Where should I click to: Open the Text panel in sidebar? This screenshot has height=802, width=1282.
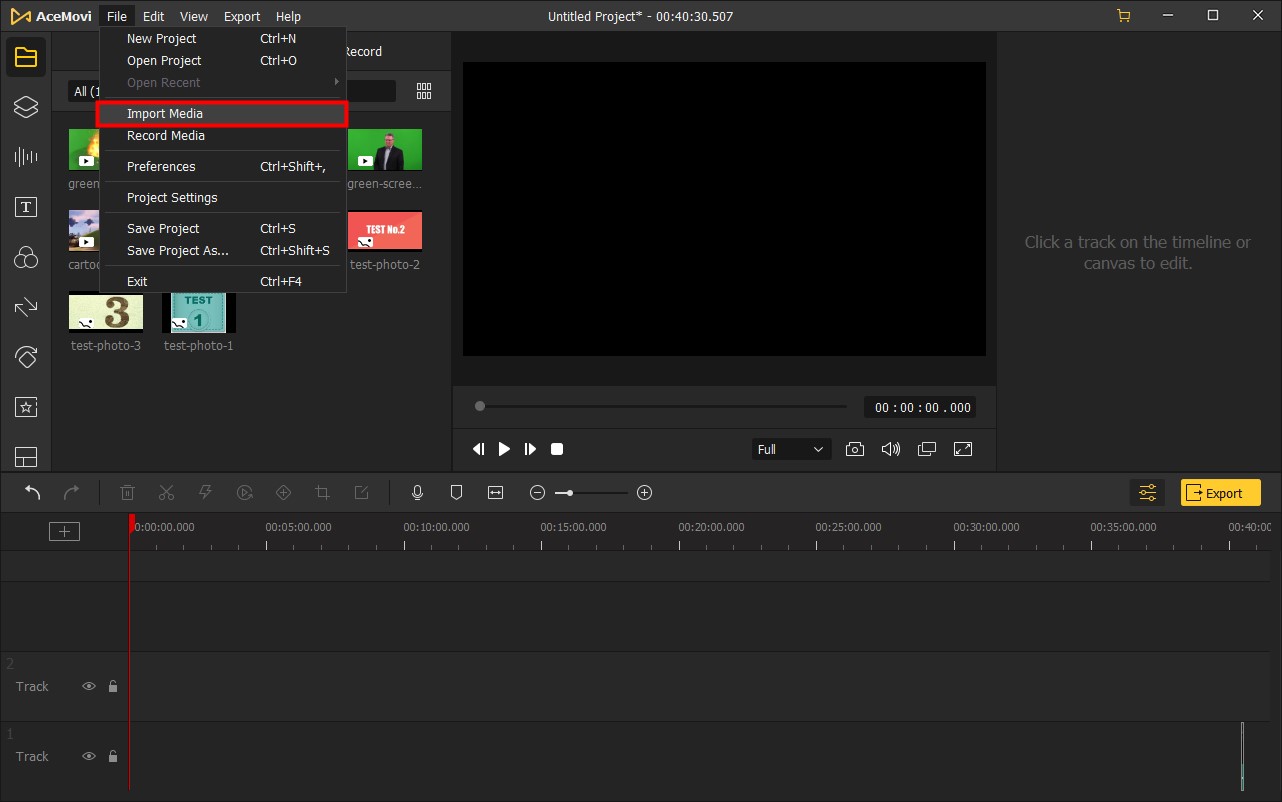pos(26,207)
